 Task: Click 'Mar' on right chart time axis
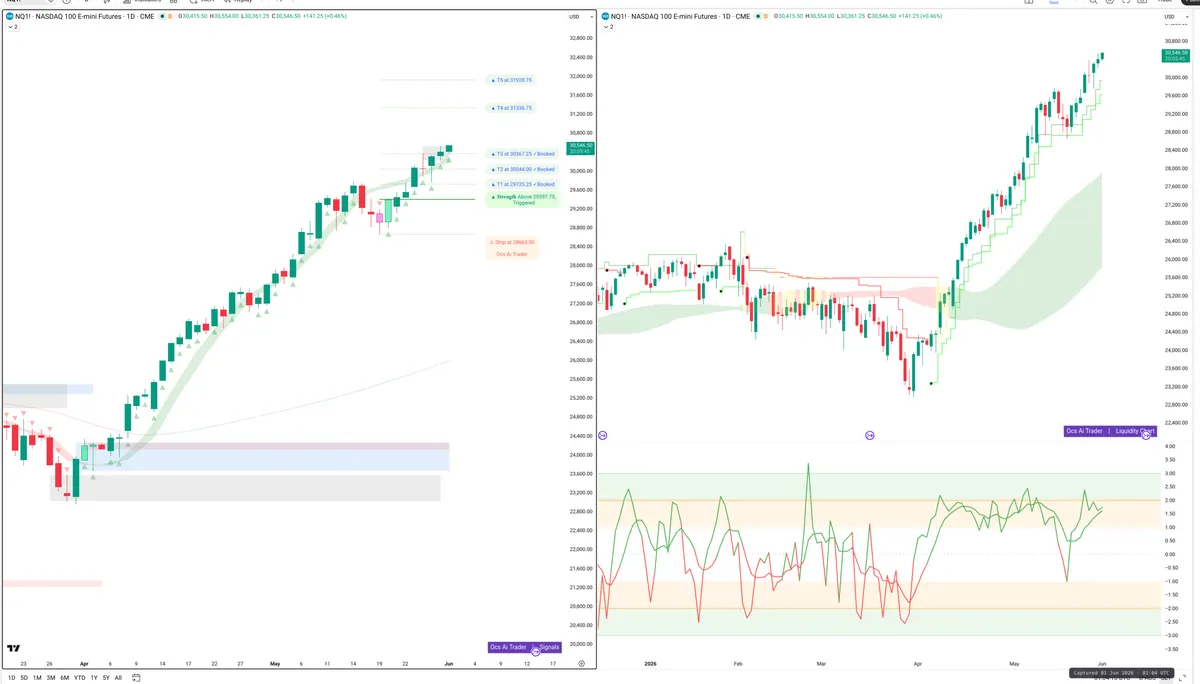point(821,663)
